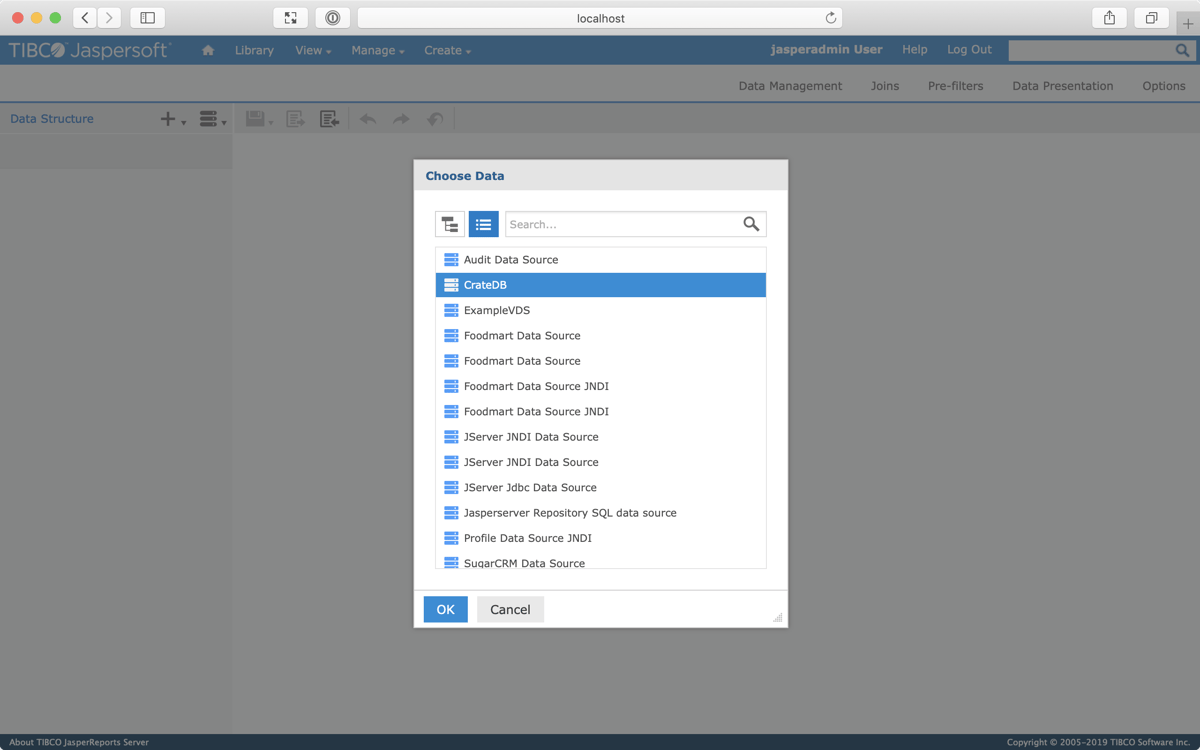Cancel the Choose Data dialog
The width and height of the screenshot is (1200, 750).
point(510,609)
